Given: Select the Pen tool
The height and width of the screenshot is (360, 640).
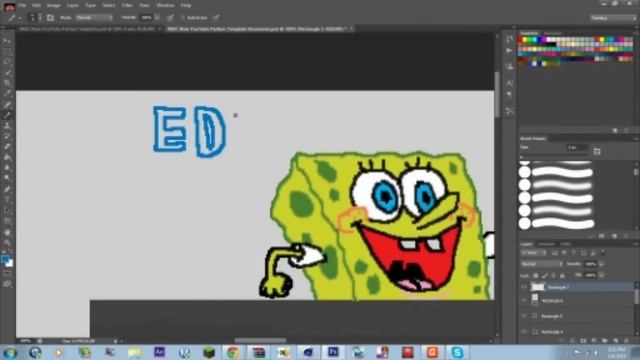Looking at the screenshot, I should [7, 189].
